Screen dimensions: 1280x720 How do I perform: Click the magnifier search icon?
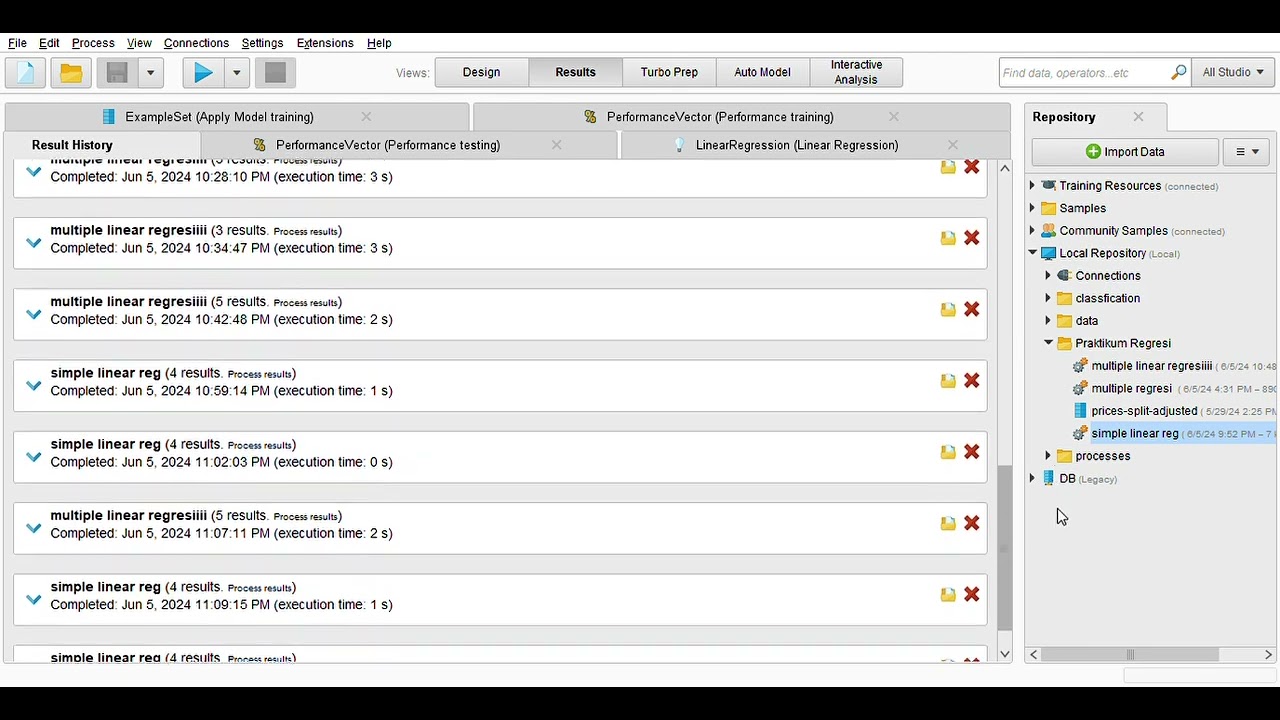click(1179, 72)
